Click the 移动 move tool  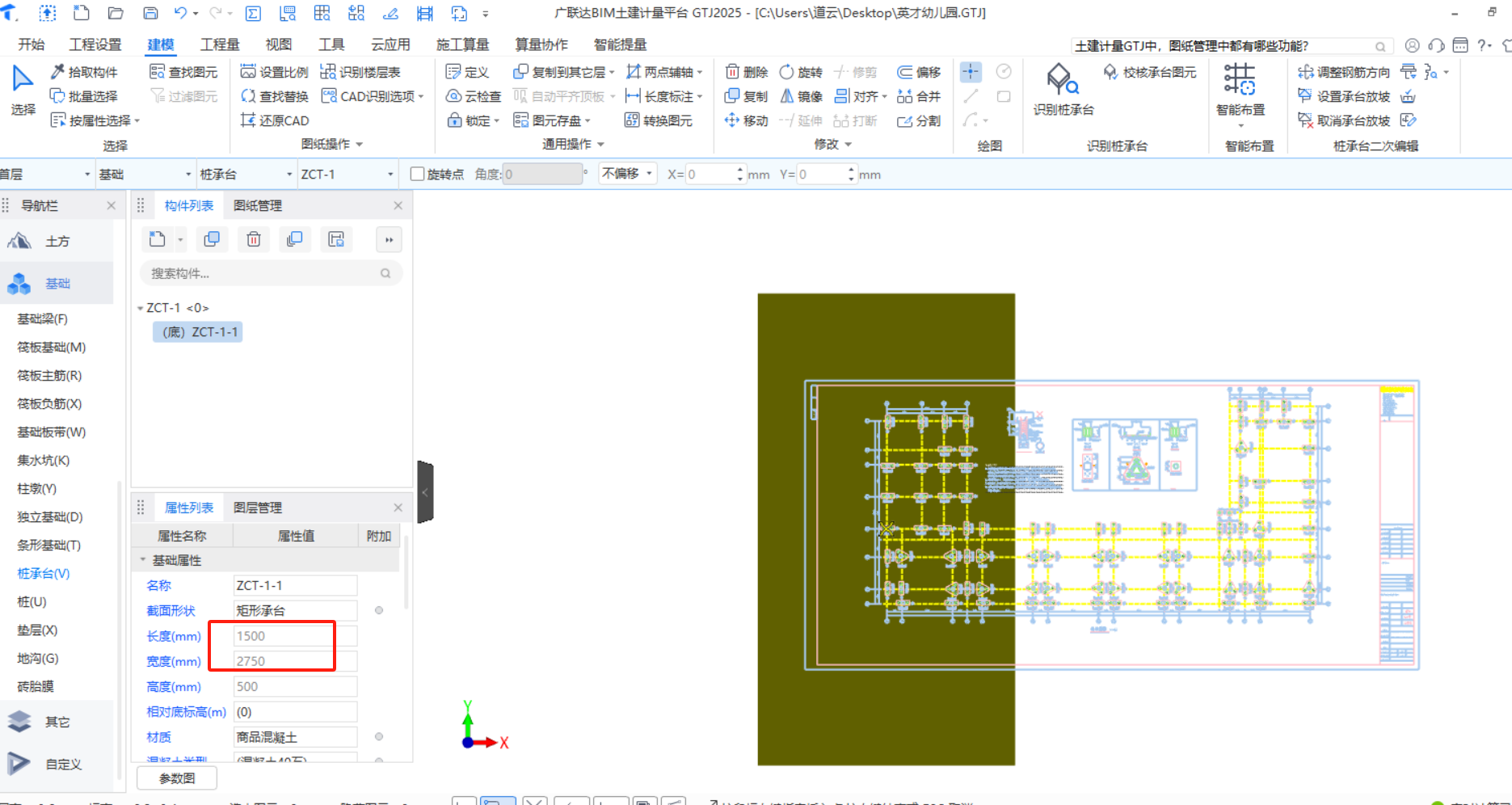click(x=747, y=120)
